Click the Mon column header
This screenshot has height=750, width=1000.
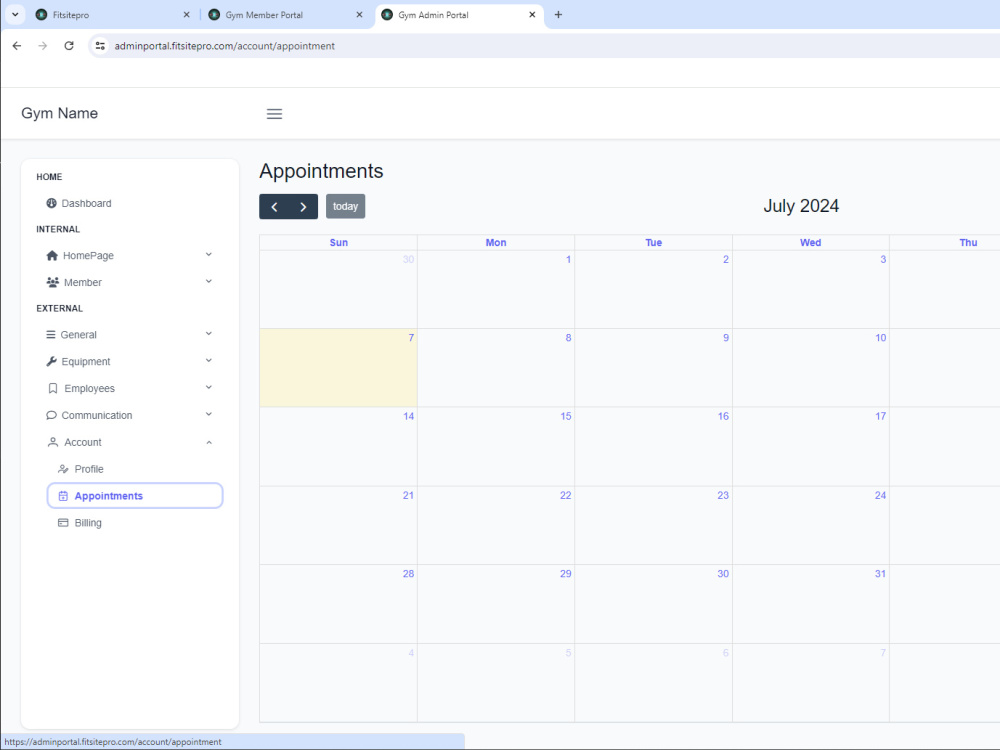496,242
